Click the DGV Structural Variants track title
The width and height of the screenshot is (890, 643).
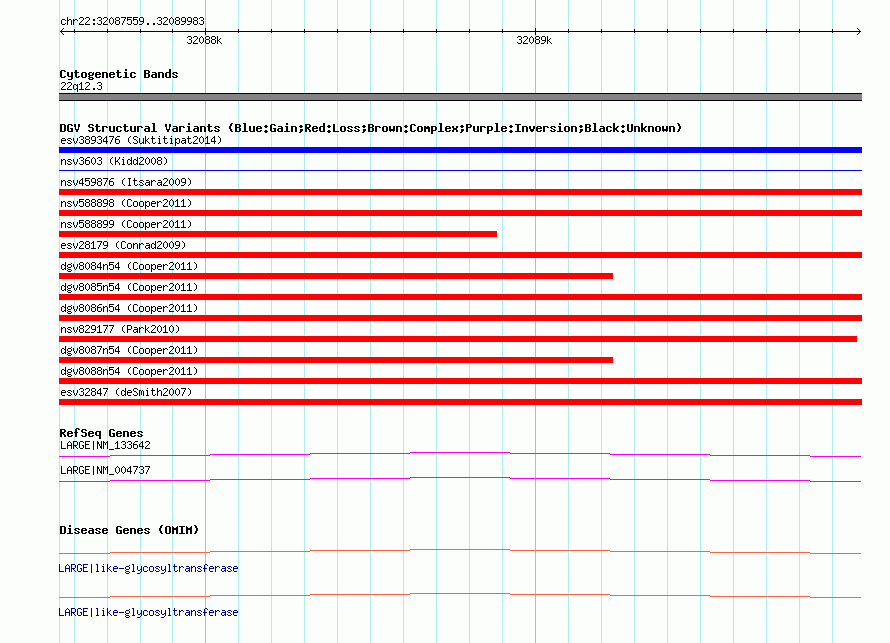point(370,128)
